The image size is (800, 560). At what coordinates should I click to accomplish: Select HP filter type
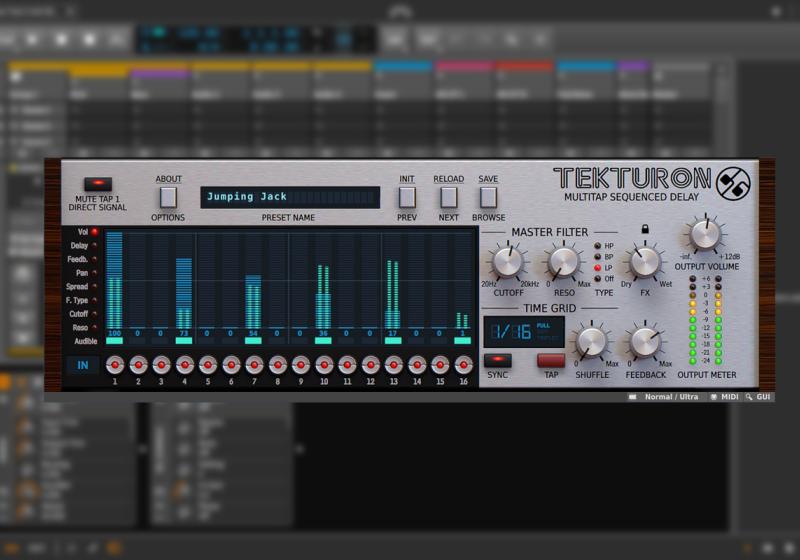598,245
